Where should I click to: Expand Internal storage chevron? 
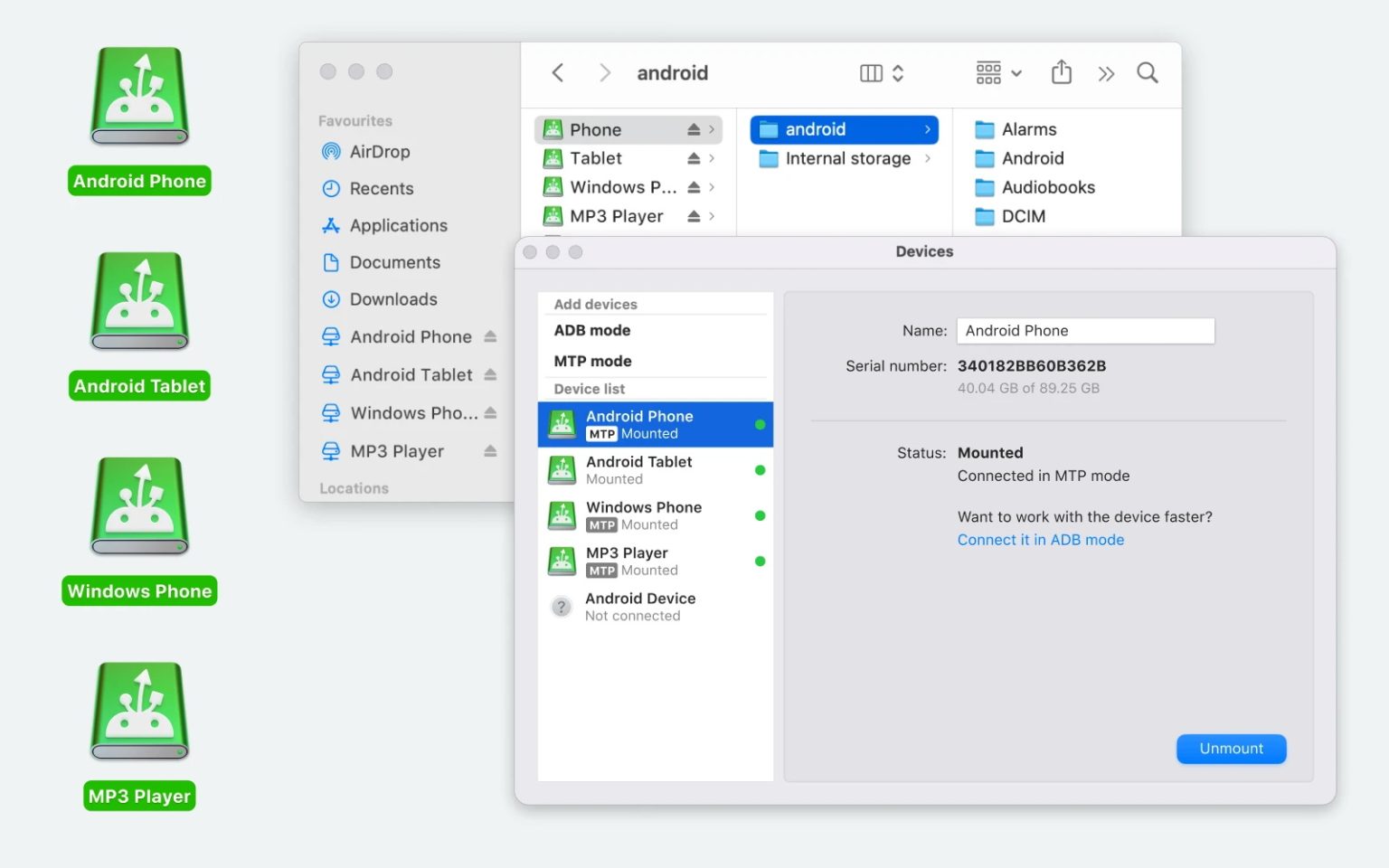click(929, 158)
